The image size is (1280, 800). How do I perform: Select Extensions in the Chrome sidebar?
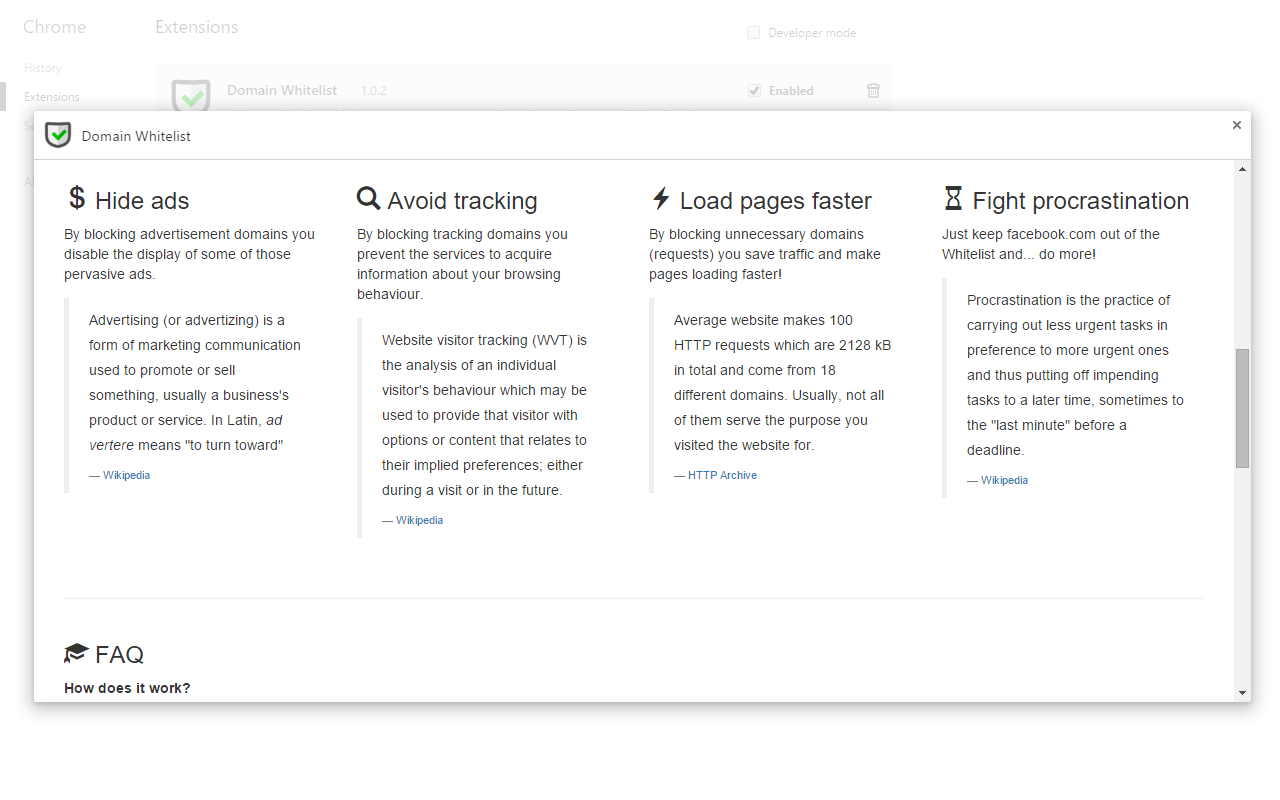pos(52,97)
